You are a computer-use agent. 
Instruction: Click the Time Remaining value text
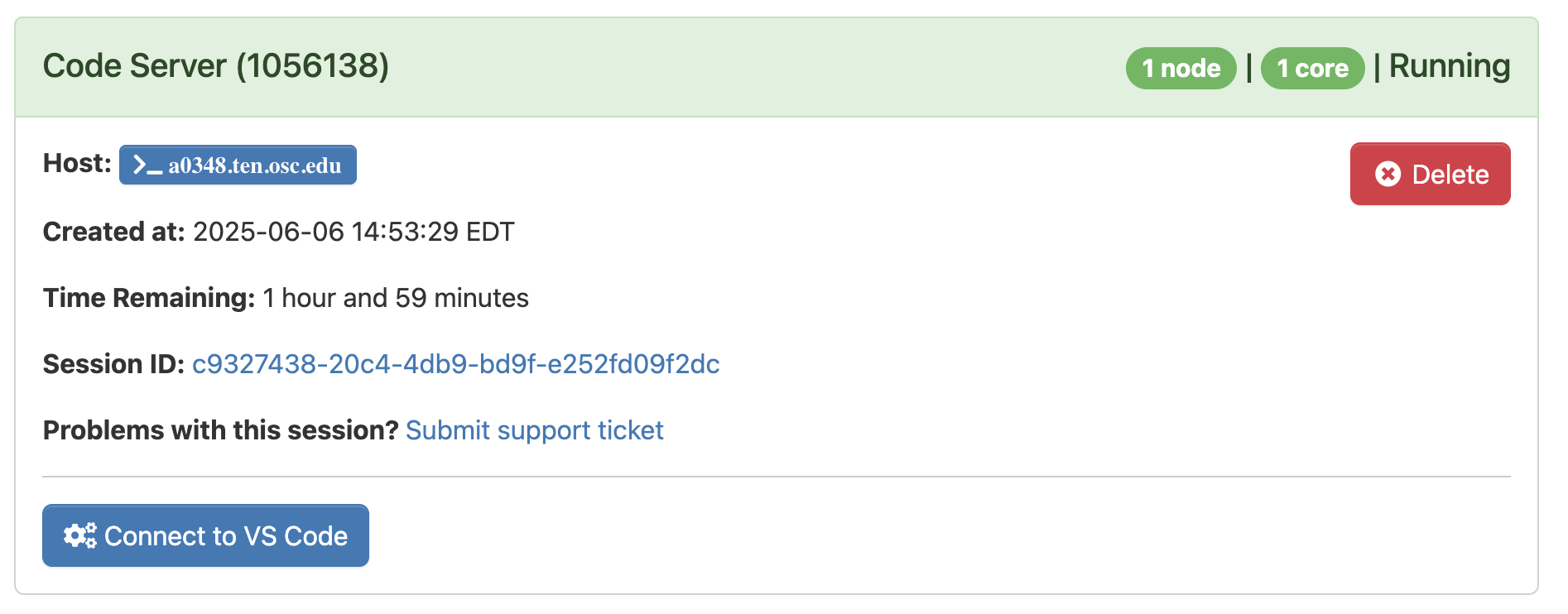click(x=396, y=298)
